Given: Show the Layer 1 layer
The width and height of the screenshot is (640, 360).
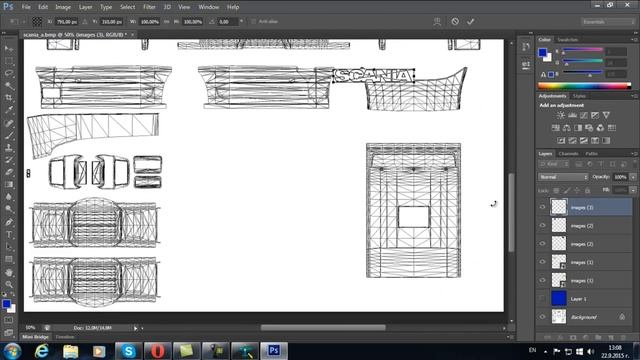Looking at the screenshot, I should tap(542, 299).
